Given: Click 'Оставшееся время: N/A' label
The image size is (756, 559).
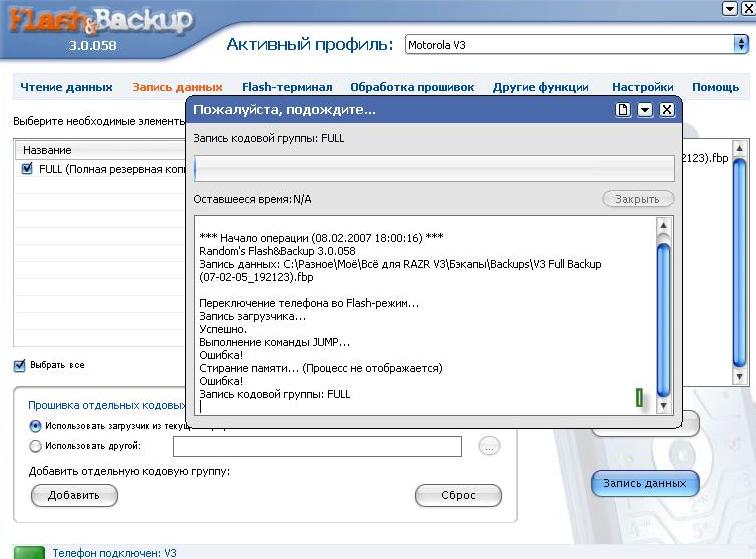Looking at the screenshot, I should [252, 199].
